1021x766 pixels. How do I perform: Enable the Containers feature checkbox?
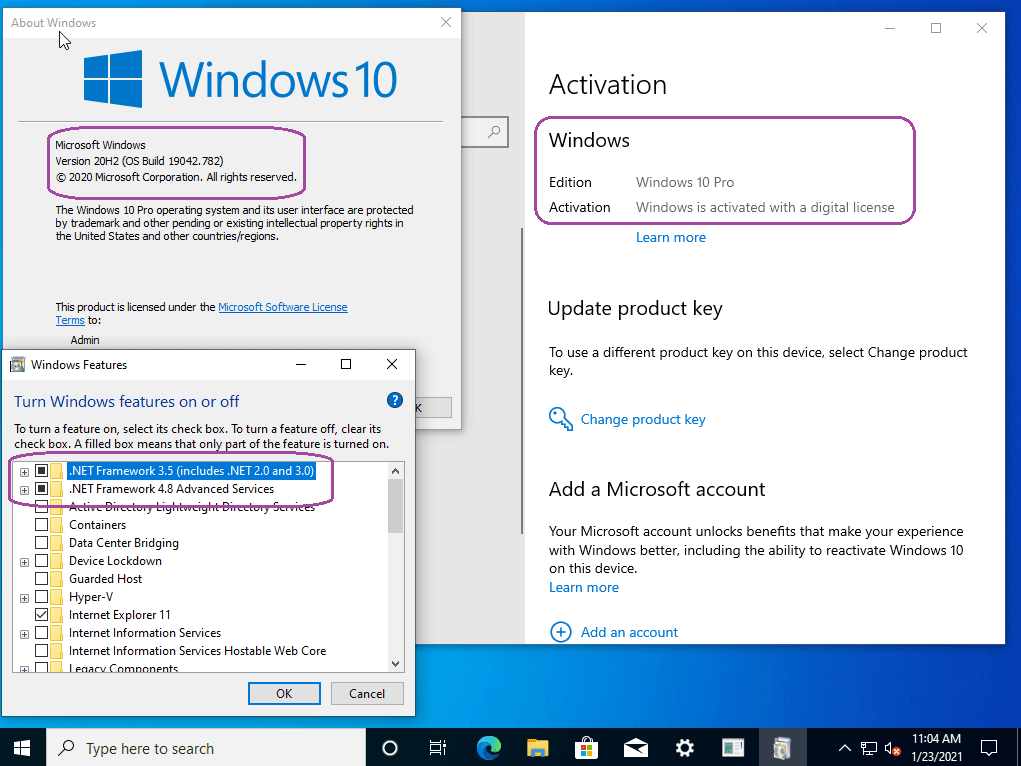point(41,524)
